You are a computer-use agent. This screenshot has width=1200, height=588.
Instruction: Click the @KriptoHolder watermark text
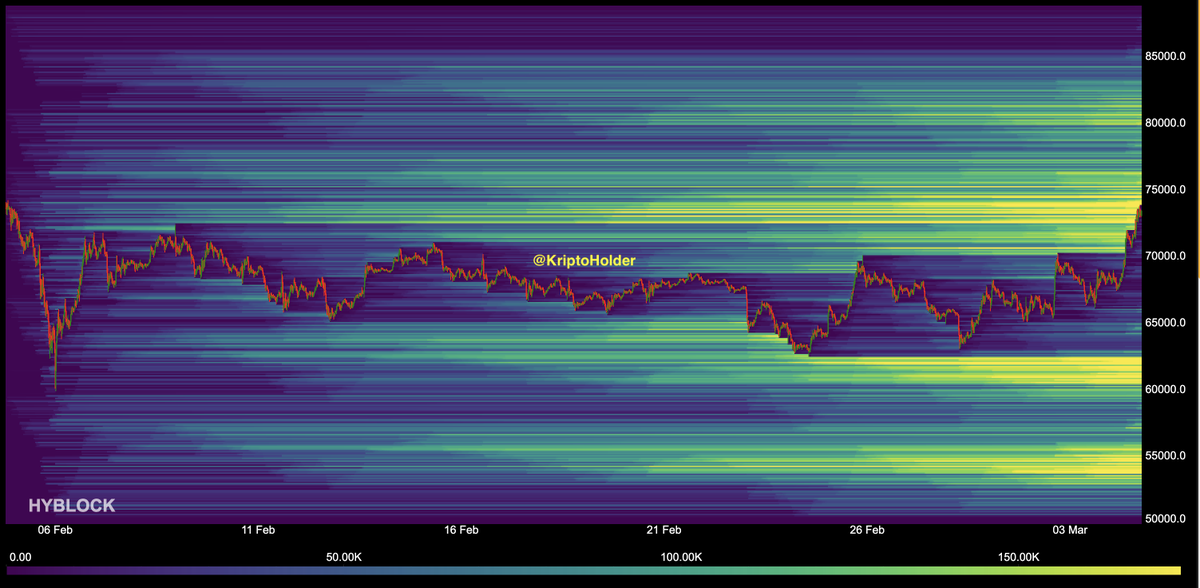point(584,260)
